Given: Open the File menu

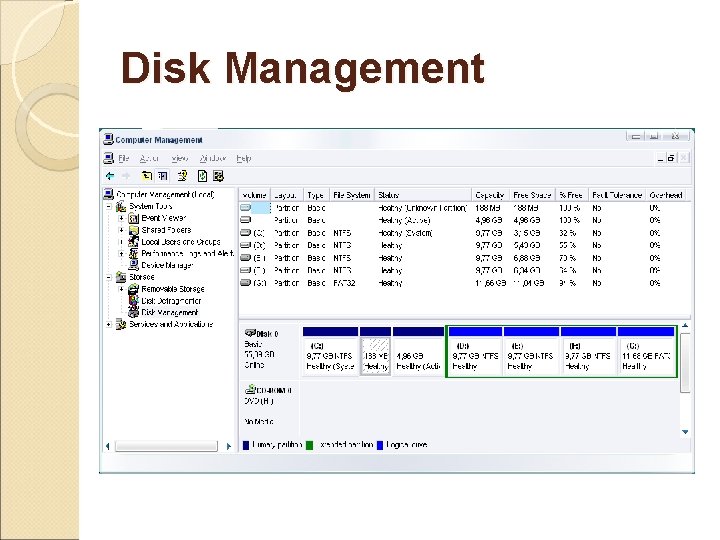Looking at the screenshot, I should (124, 158).
